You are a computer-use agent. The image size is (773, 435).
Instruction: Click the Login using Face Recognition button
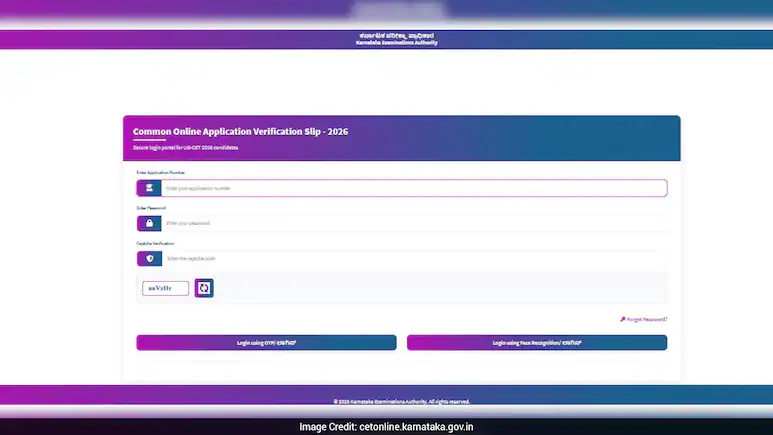(537, 343)
